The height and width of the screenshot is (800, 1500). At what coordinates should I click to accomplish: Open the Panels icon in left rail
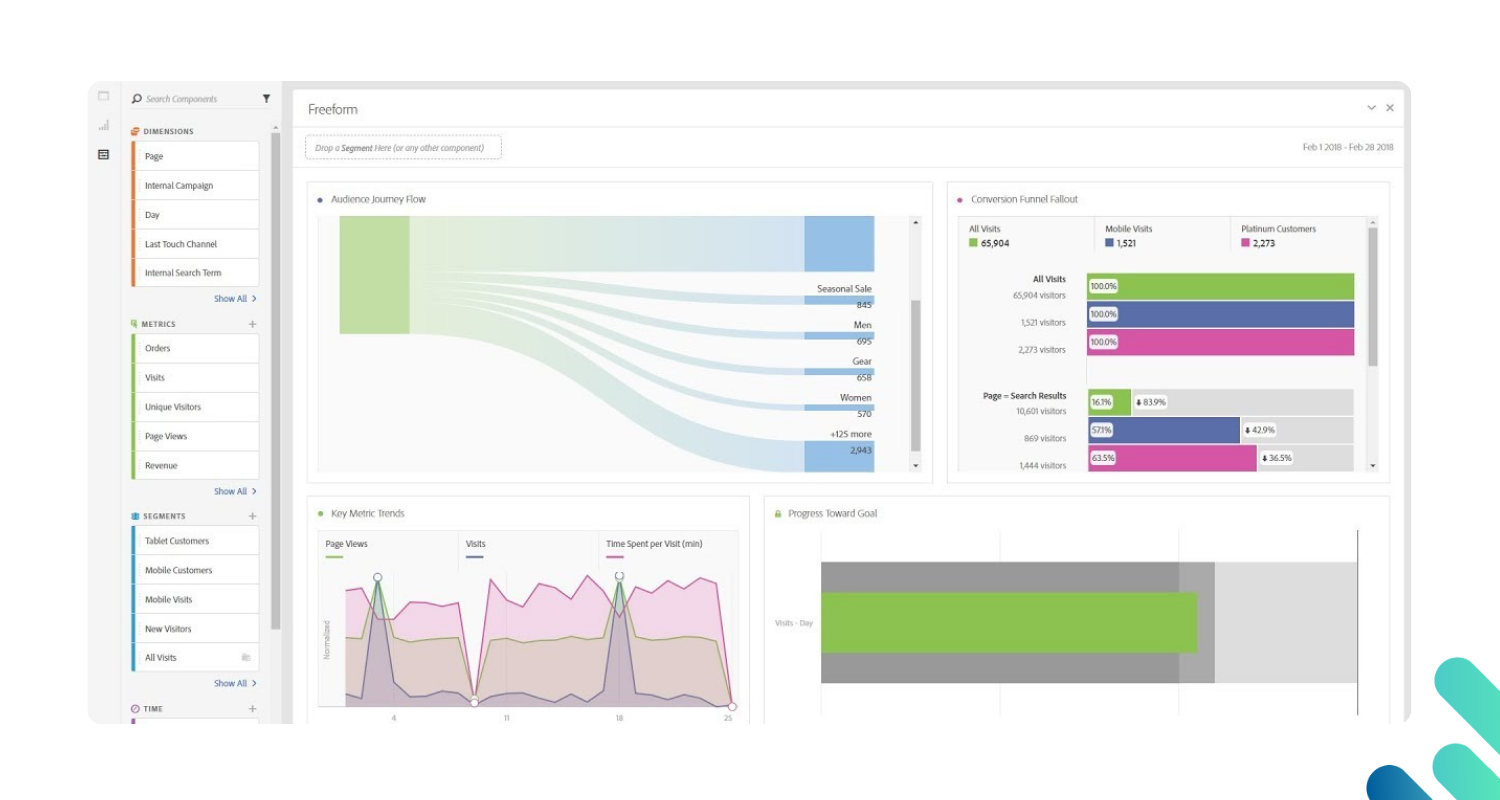coord(103,96)
